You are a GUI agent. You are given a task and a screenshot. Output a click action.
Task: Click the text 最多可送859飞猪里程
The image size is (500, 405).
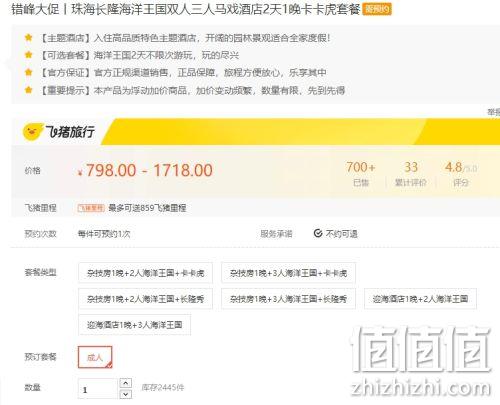147,208
